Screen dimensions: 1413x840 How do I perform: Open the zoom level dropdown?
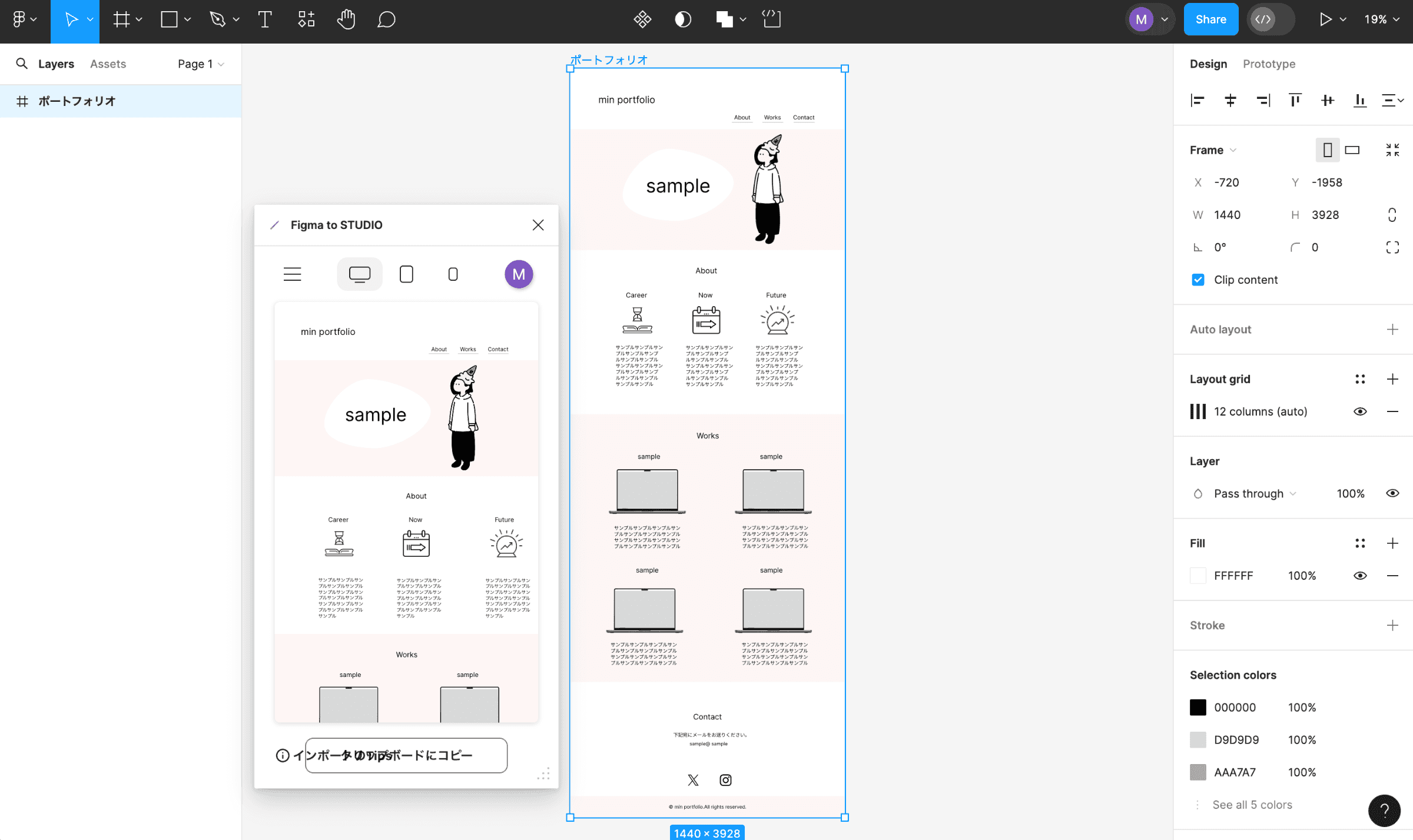[x=1382, y=19]
